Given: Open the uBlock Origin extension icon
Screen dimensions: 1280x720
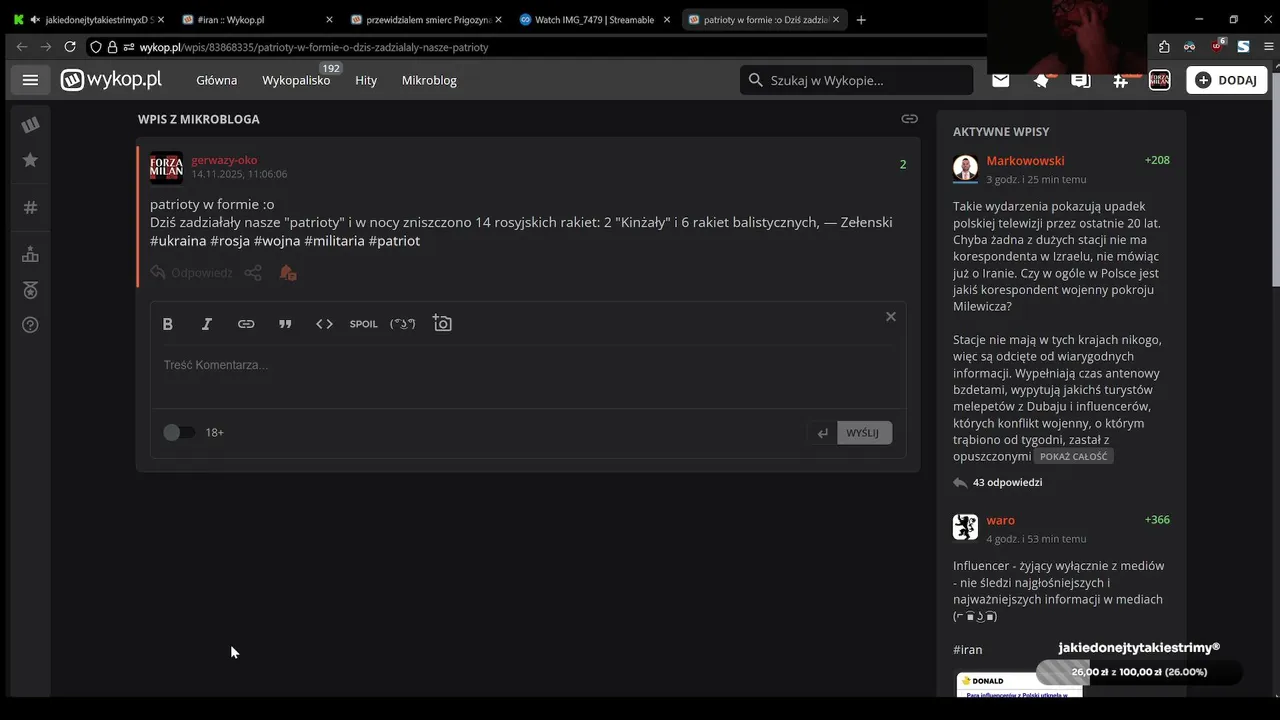Looking at the screenshot, I should point(1217,46).
